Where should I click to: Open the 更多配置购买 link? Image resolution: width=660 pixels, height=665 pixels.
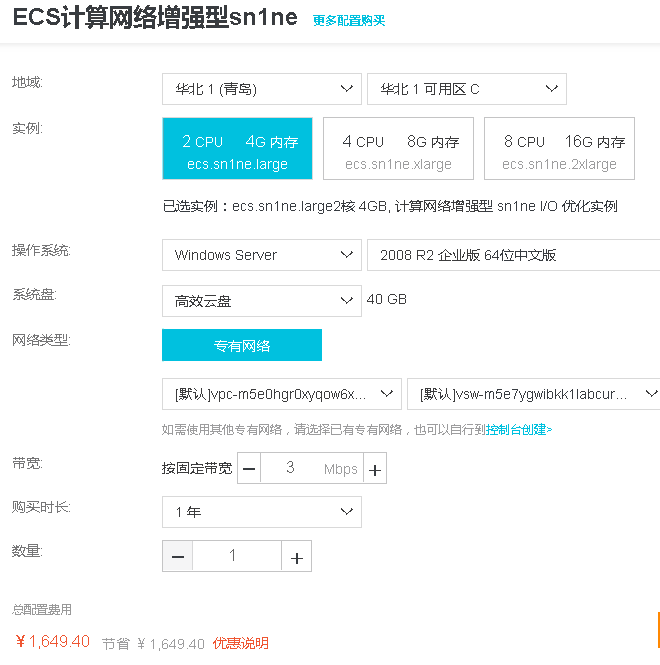[x=349, y=20]
